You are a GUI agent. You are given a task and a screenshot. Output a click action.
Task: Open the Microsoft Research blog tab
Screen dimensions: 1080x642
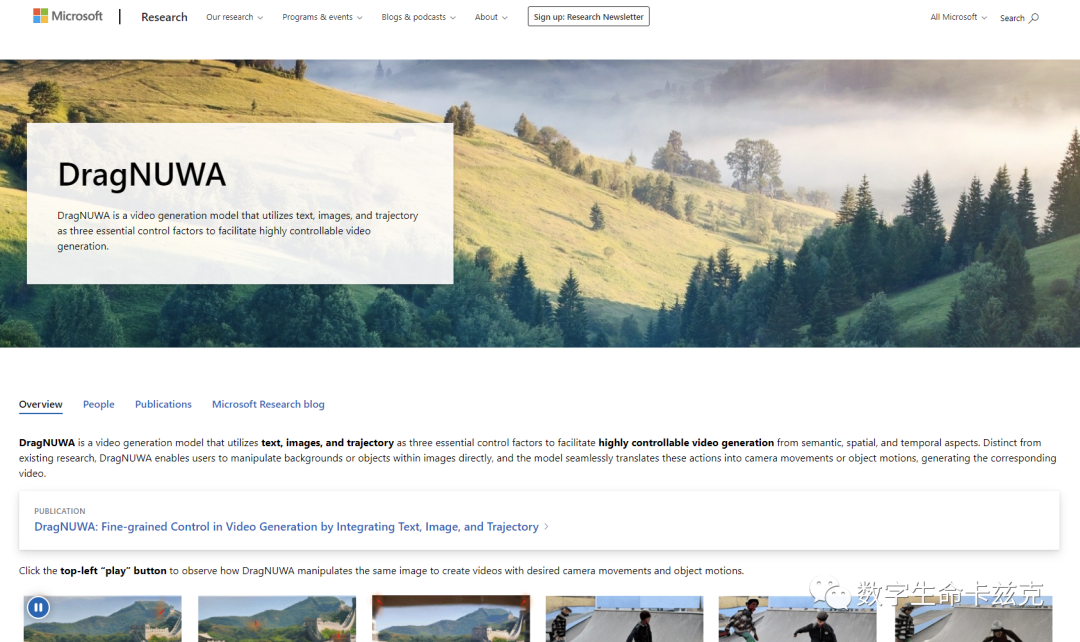[268, 404]
